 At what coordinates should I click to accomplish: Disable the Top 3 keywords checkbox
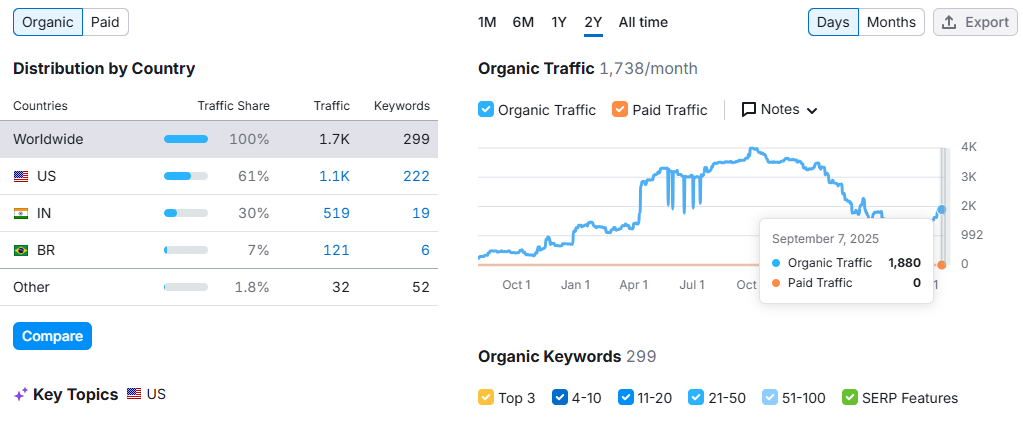coord(486,398)
